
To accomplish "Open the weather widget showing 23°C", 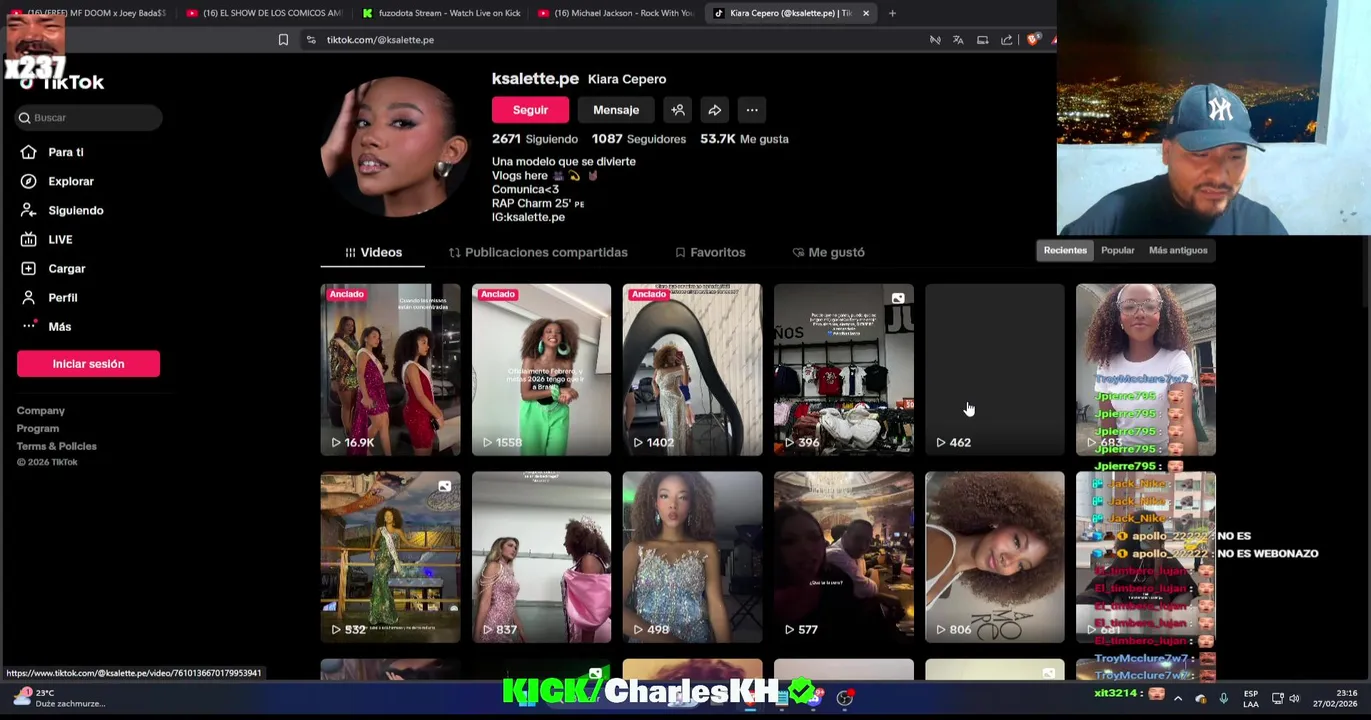I will pyautogui.click(x=60, y=698).
